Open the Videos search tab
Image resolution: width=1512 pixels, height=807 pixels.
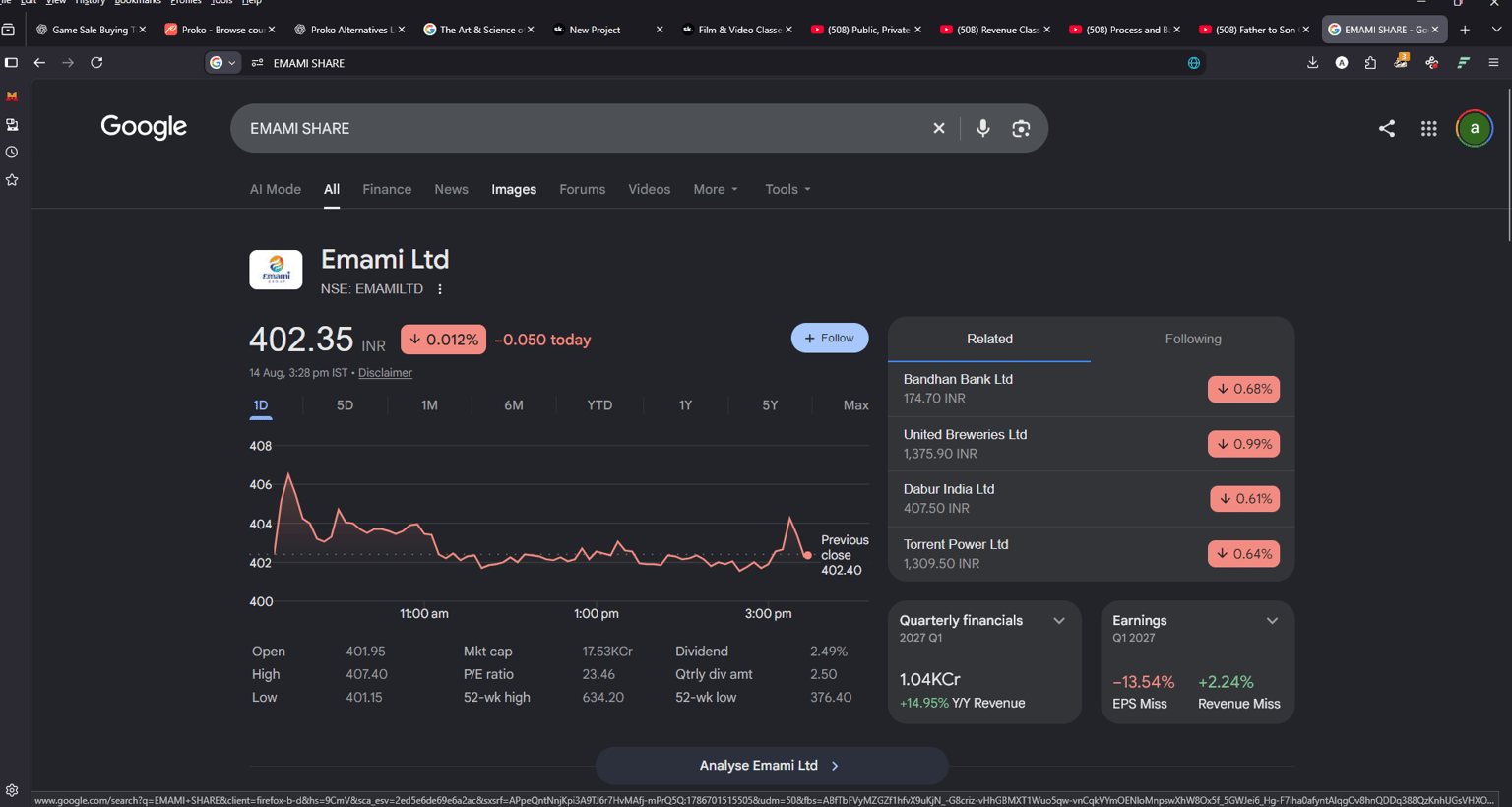(650, 189)
